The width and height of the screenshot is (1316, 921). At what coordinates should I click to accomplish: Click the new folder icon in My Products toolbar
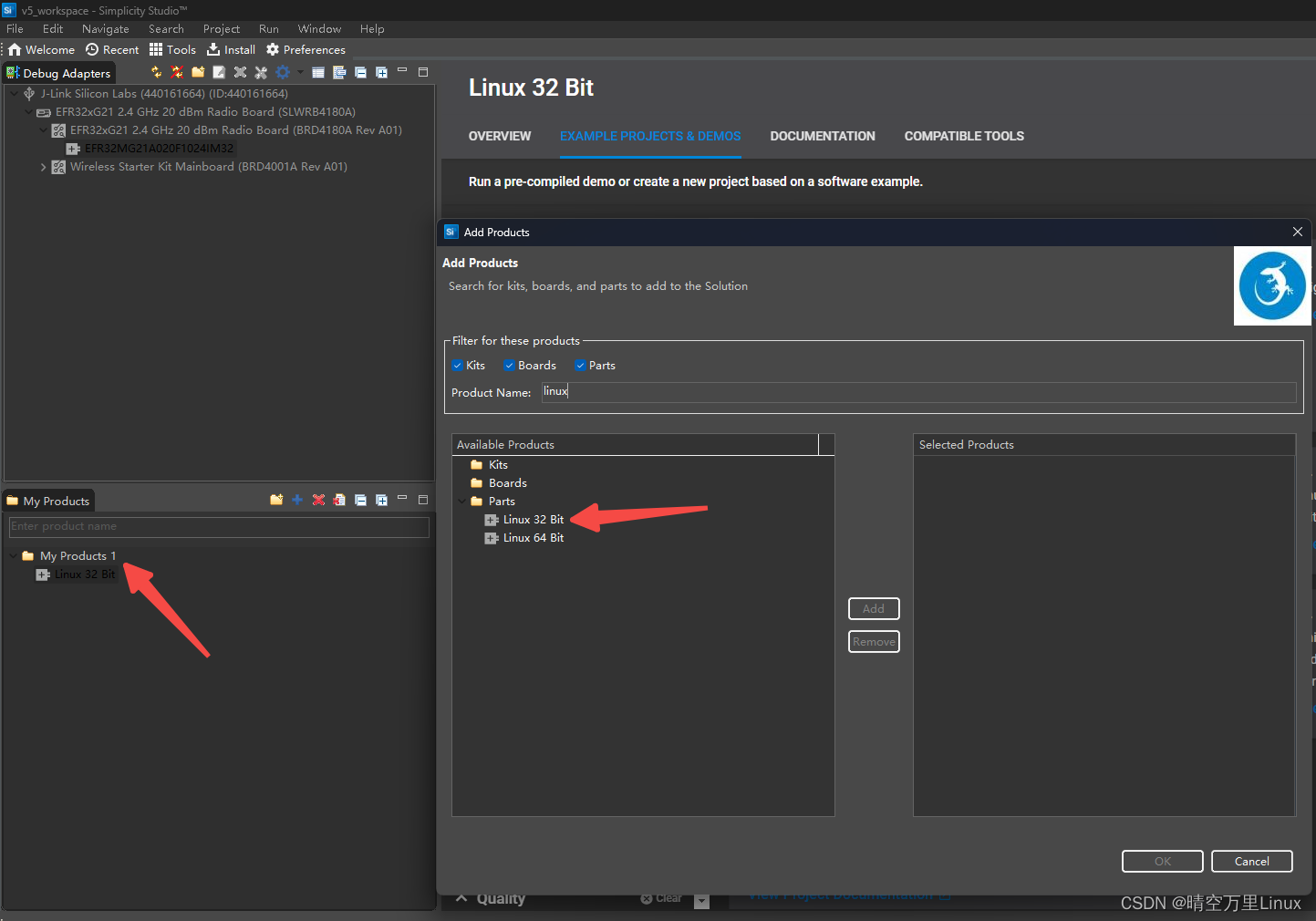pos(276,500)
